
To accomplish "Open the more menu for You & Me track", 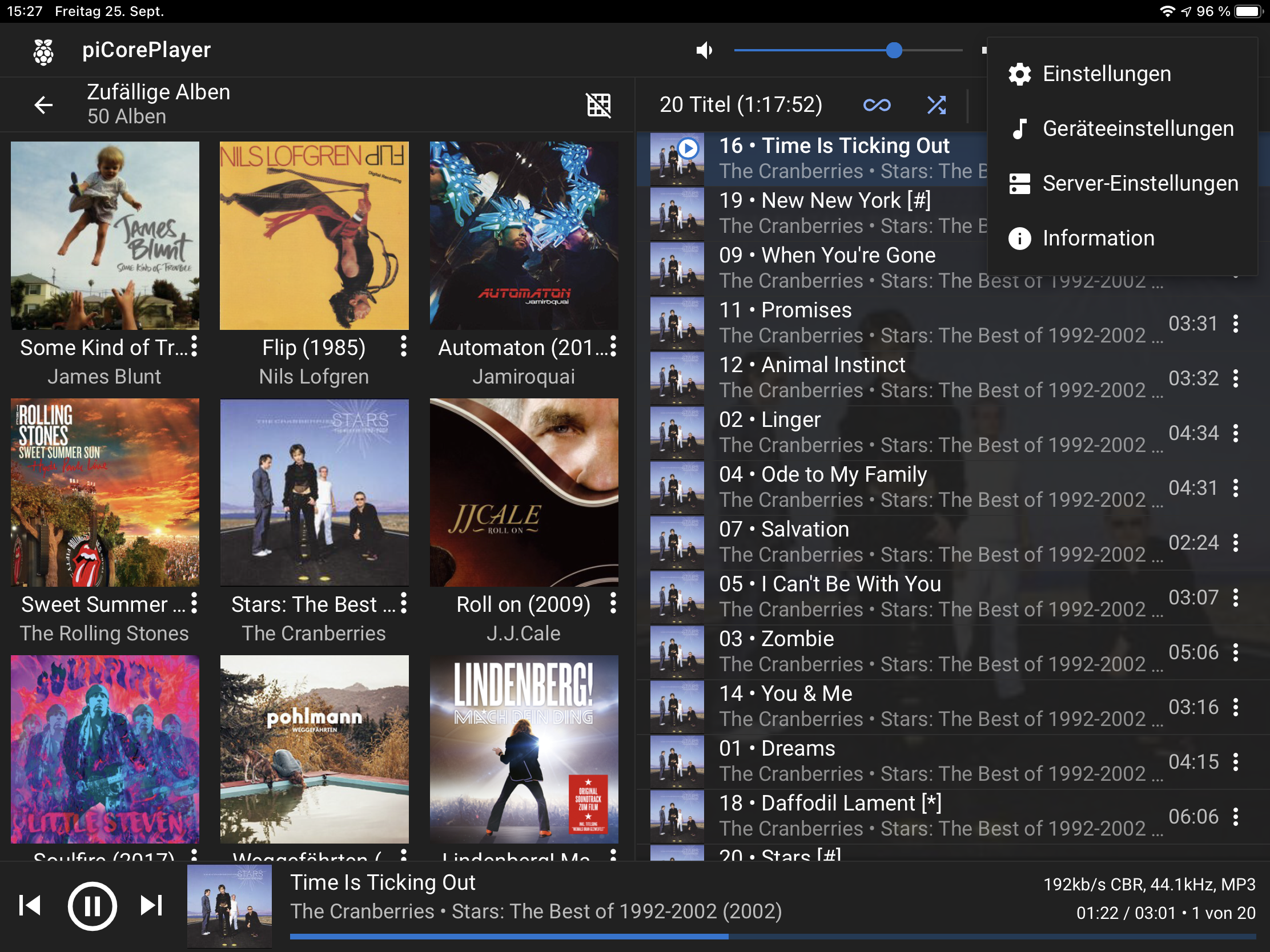I will pos(1236,707).
